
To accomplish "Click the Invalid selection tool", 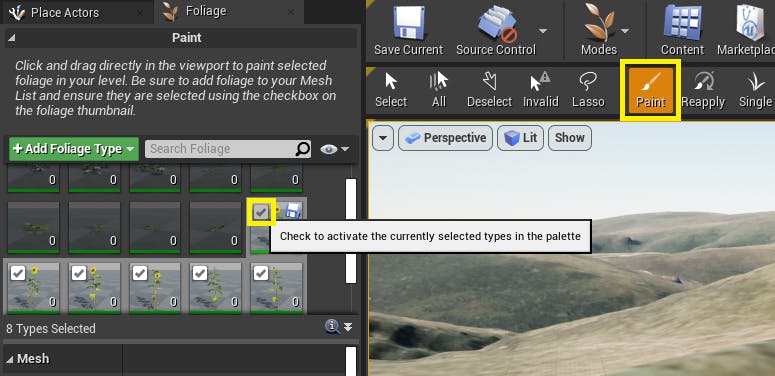I will 540,90.
